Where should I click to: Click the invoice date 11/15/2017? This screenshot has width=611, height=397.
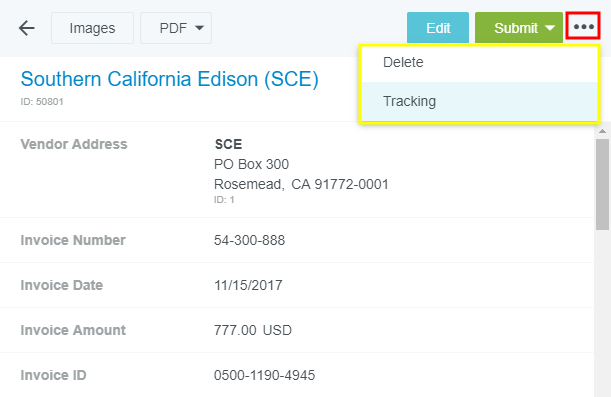coord(248,285)
